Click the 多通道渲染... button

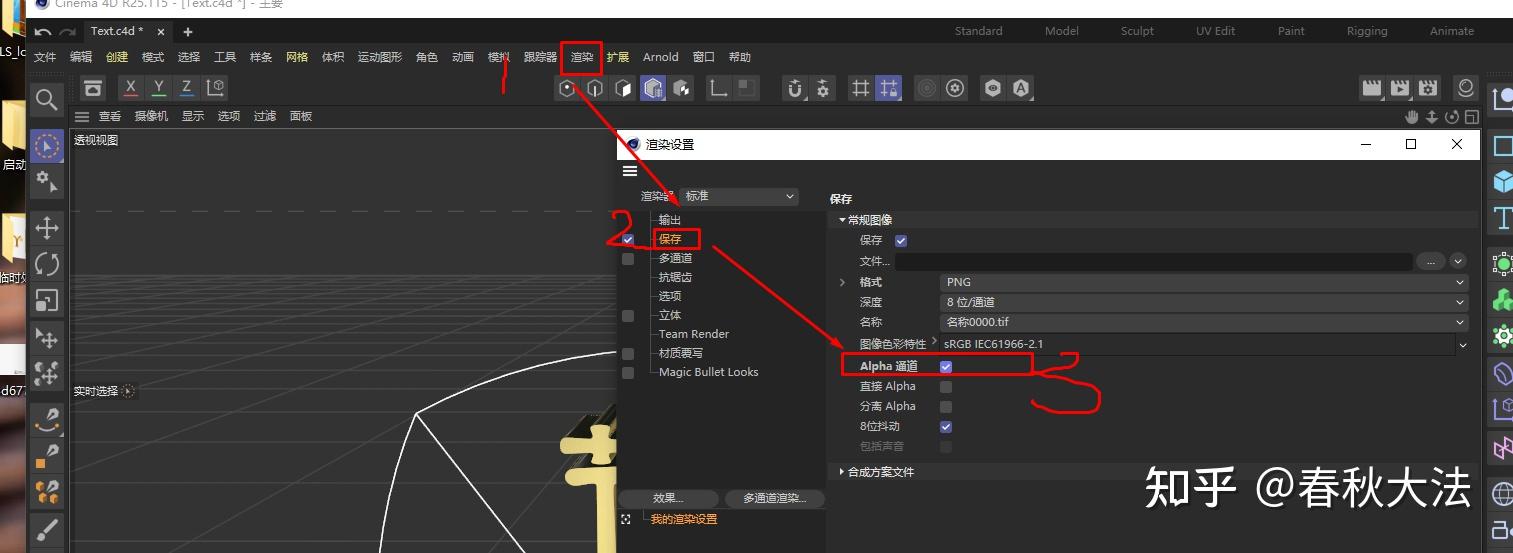coord(774,498)
